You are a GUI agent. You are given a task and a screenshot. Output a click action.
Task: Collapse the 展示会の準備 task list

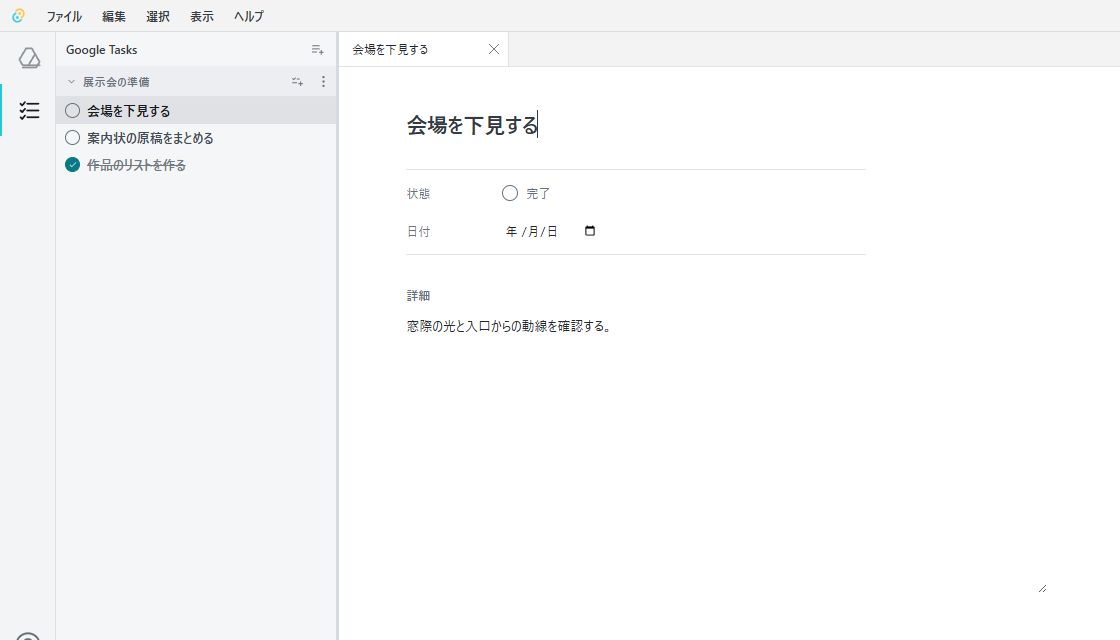pyautogui.click(x=71, y=82)
